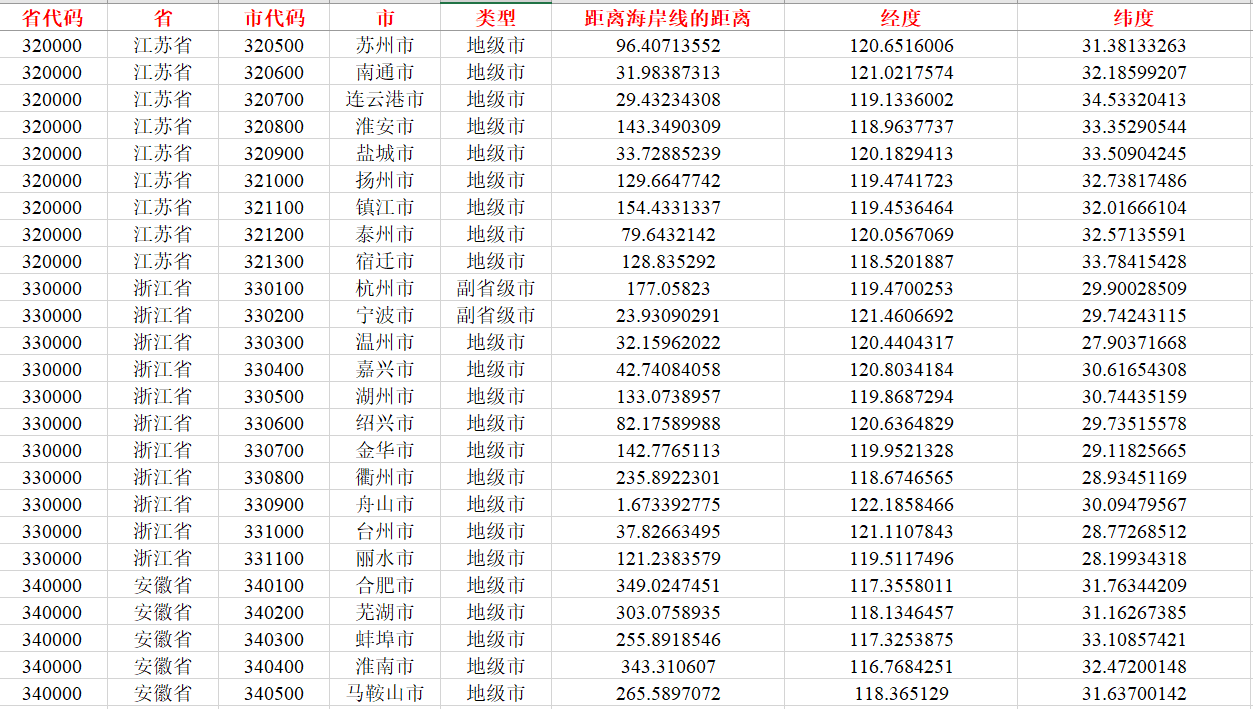Select city code cell 340100
1253x709 pixels.
click(x=274, y=585)
